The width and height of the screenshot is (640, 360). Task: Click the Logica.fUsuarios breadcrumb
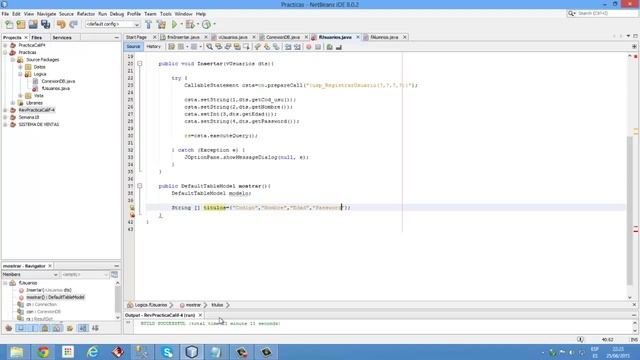click(x=151, y=305)
